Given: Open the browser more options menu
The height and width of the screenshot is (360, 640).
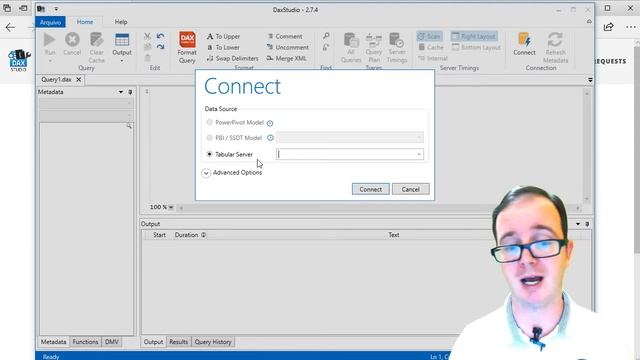Looking at the screenshot, I should click(631, 27).
